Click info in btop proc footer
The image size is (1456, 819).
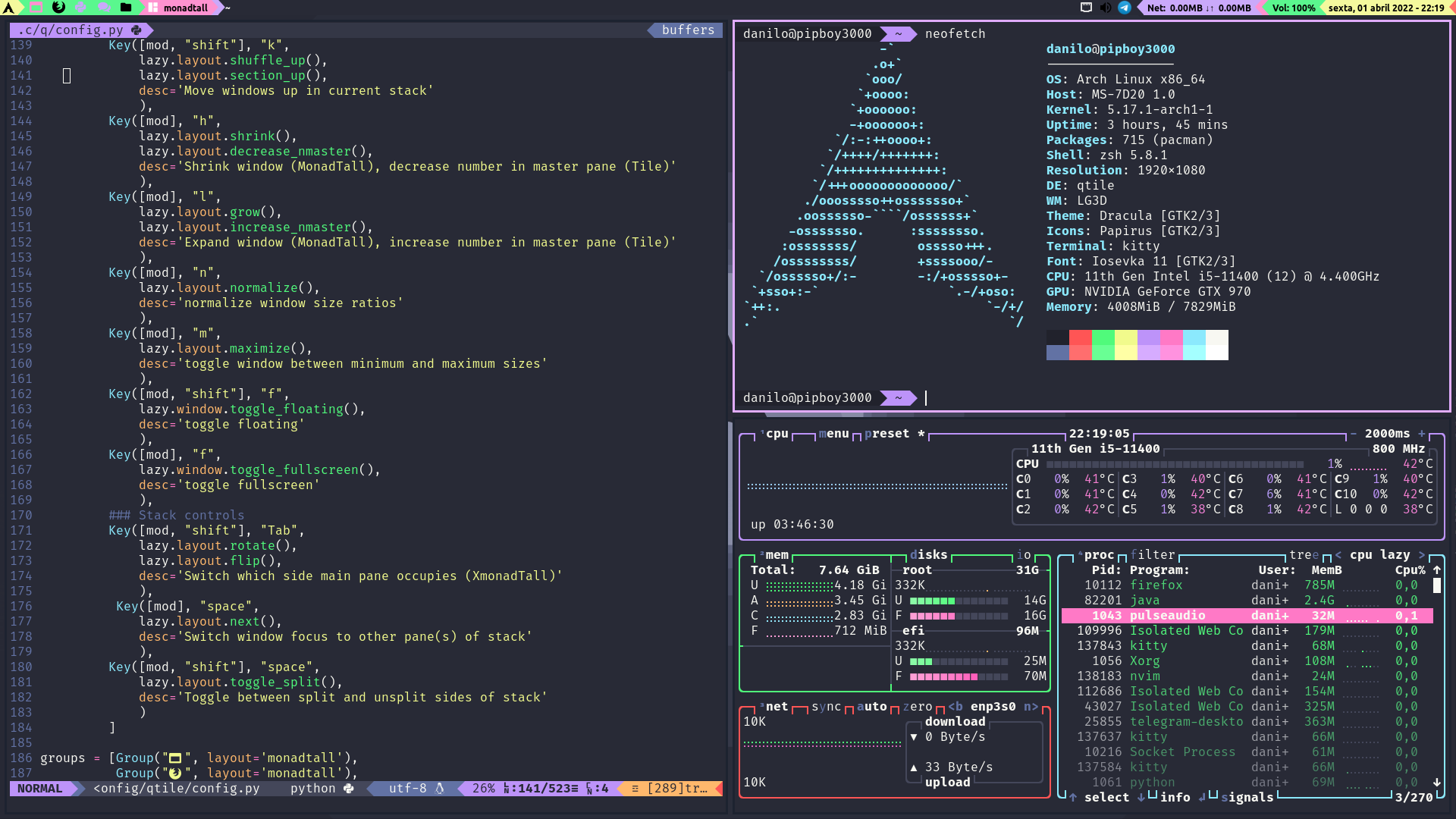click(x=1175, y=797)
